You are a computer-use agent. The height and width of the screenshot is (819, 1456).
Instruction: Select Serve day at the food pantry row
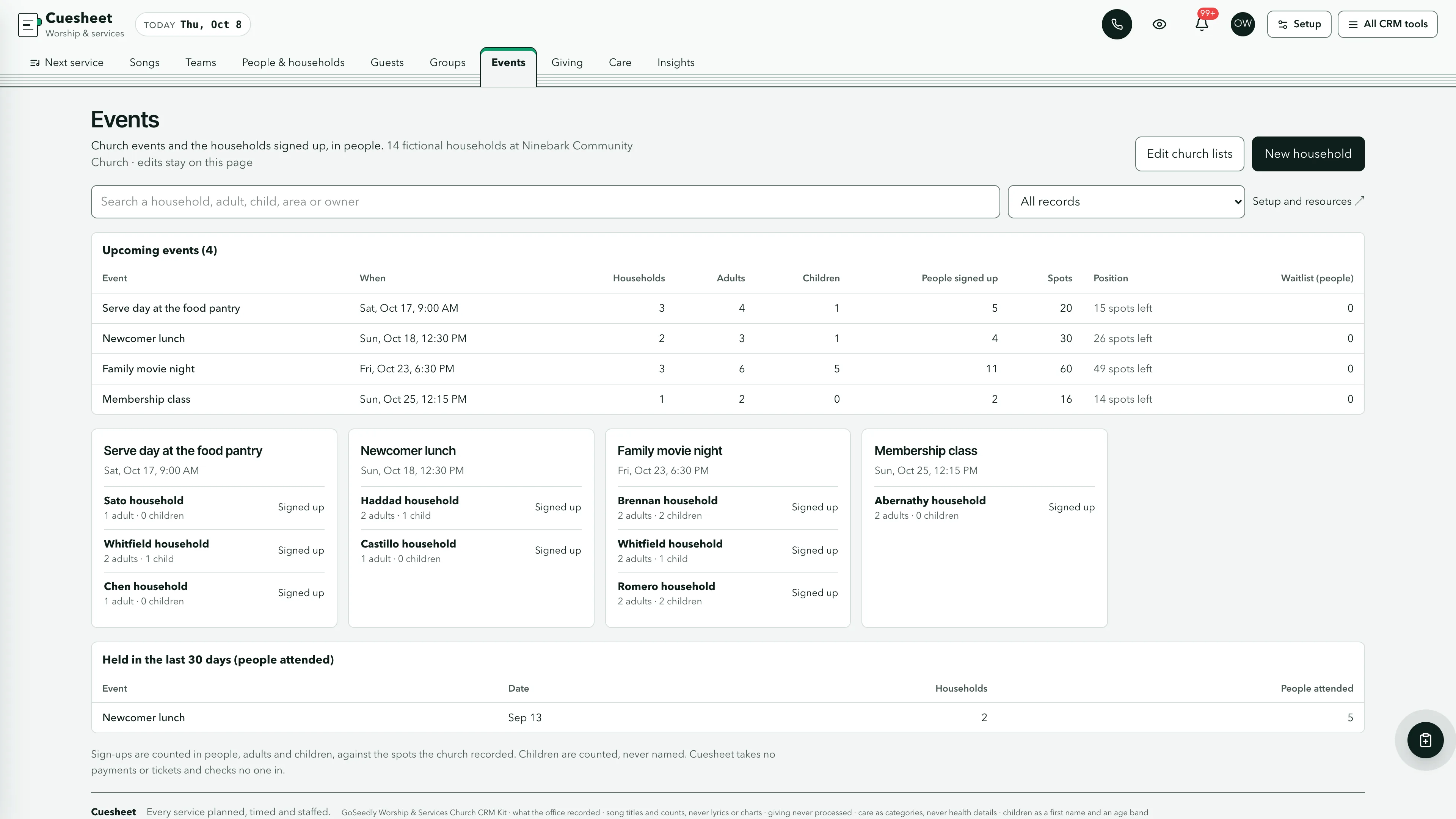tap(728, 308)
